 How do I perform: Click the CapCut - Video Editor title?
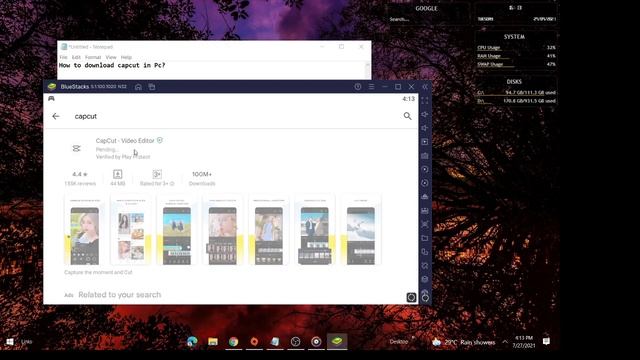pyautogui.click(x=125, y=141)
